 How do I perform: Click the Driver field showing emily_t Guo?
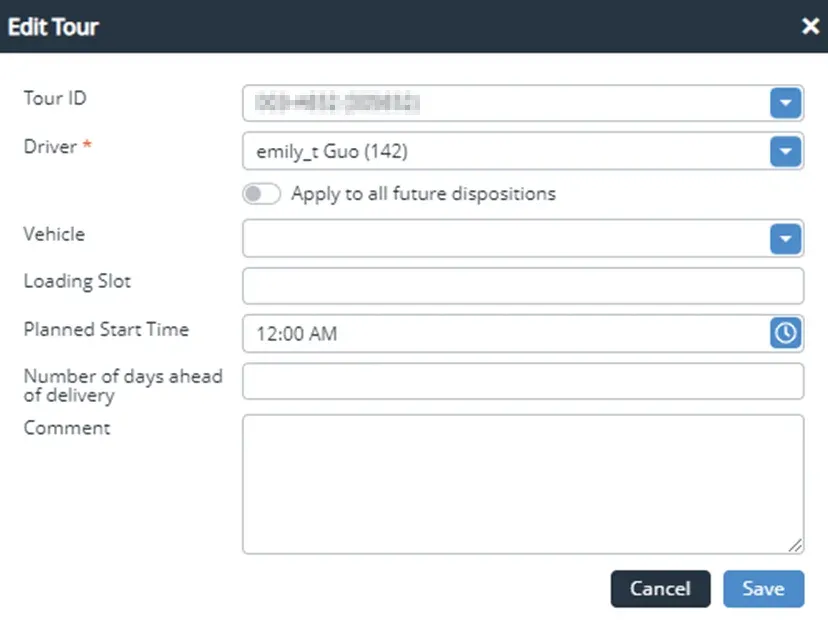[x=505, y=152]
